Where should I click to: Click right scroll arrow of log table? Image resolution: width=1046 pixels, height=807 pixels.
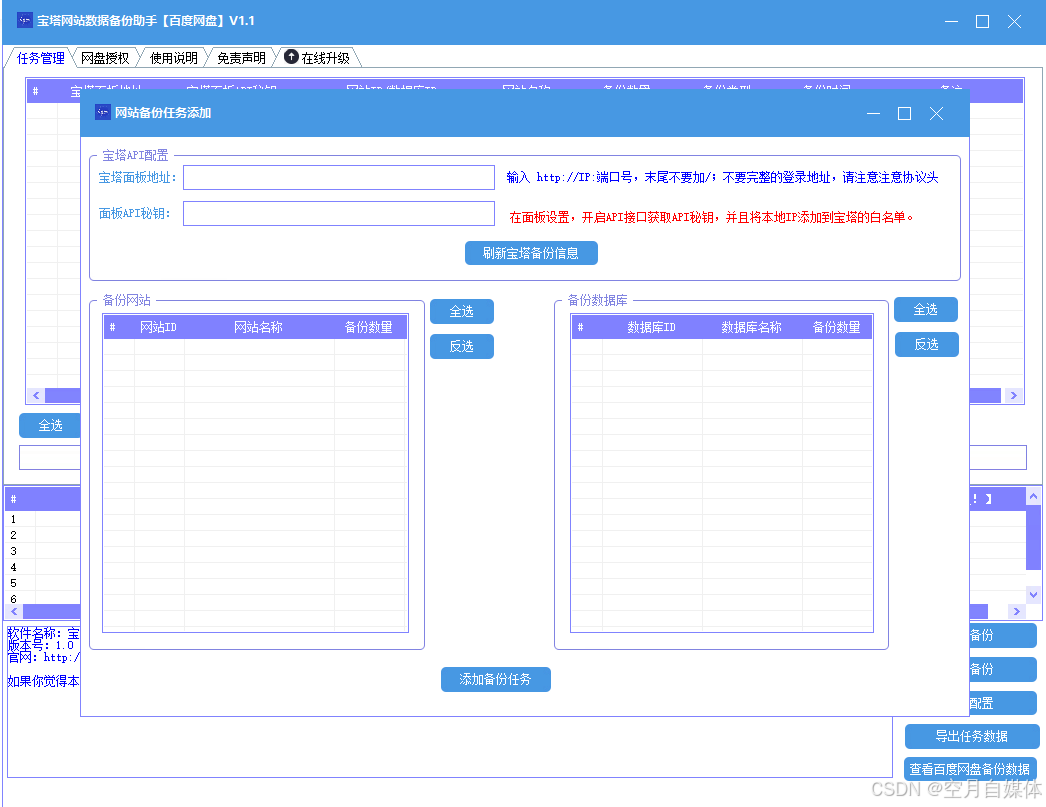coord(1017,611)
